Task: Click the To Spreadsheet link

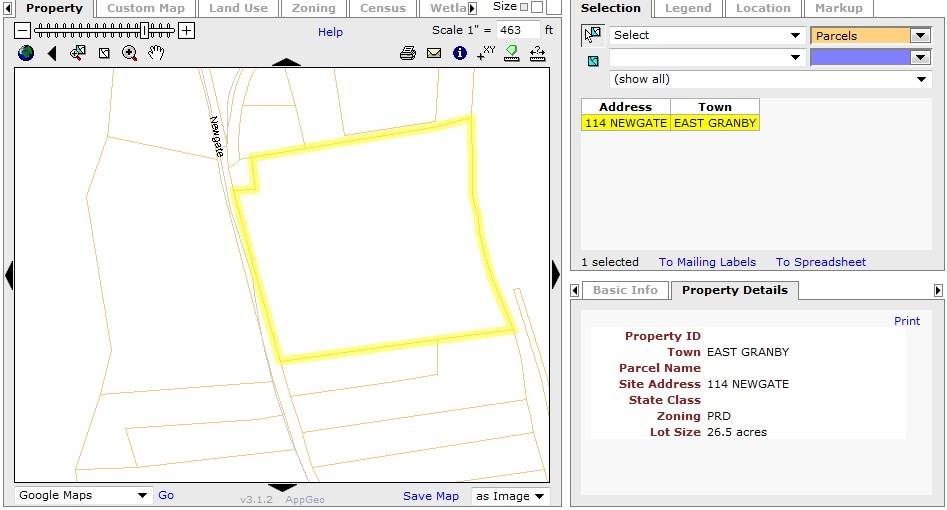Action: pyautogui.click(x=821, y=262)
